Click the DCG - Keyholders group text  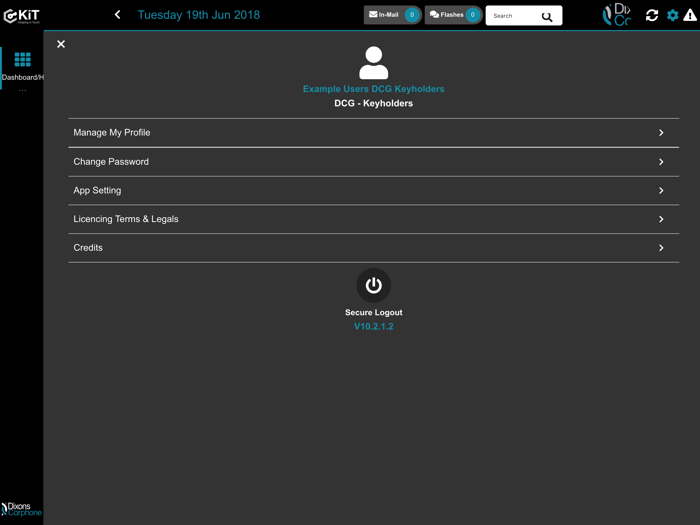pos(374,103)
